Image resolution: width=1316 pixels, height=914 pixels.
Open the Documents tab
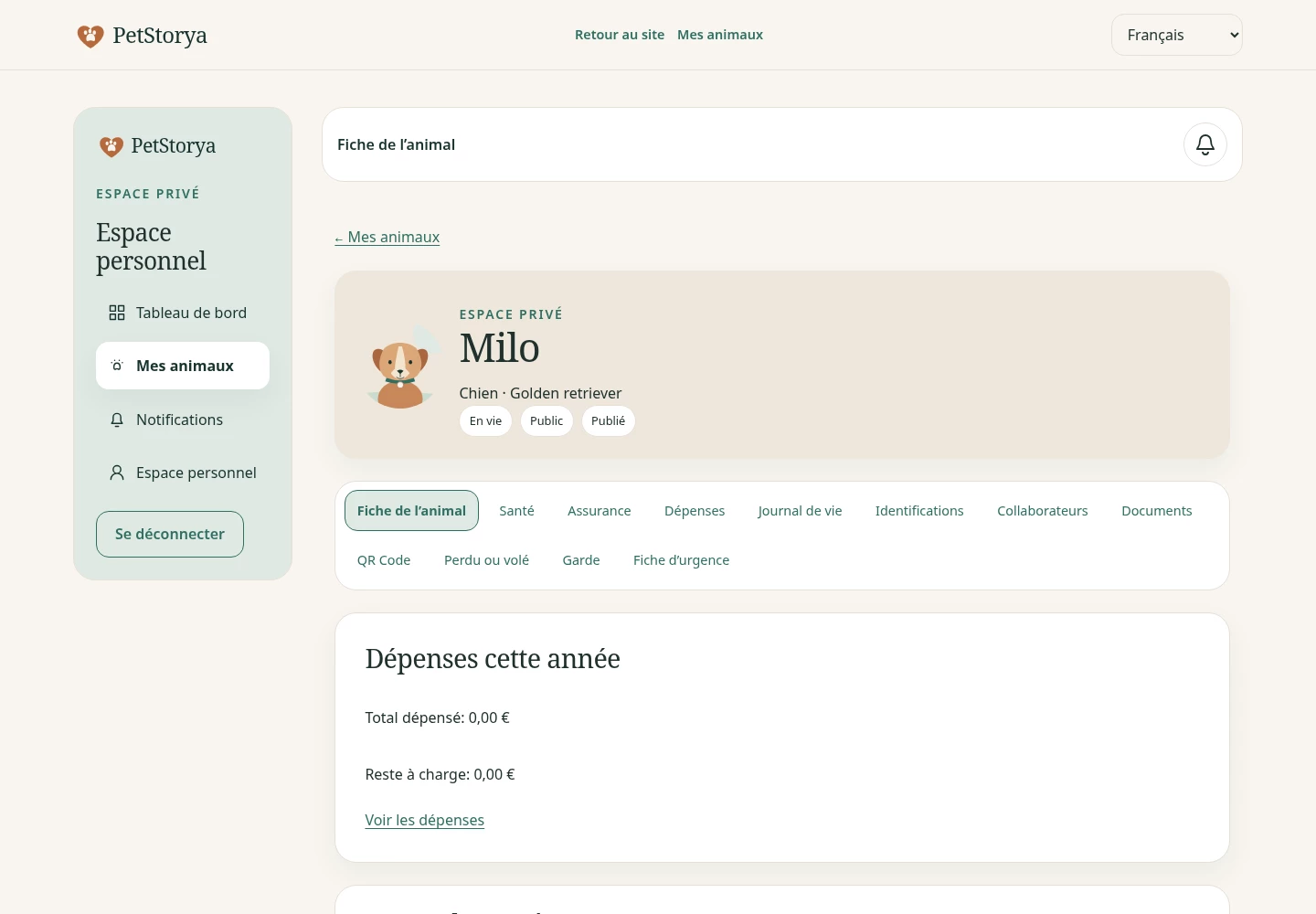click(1157, 511)
